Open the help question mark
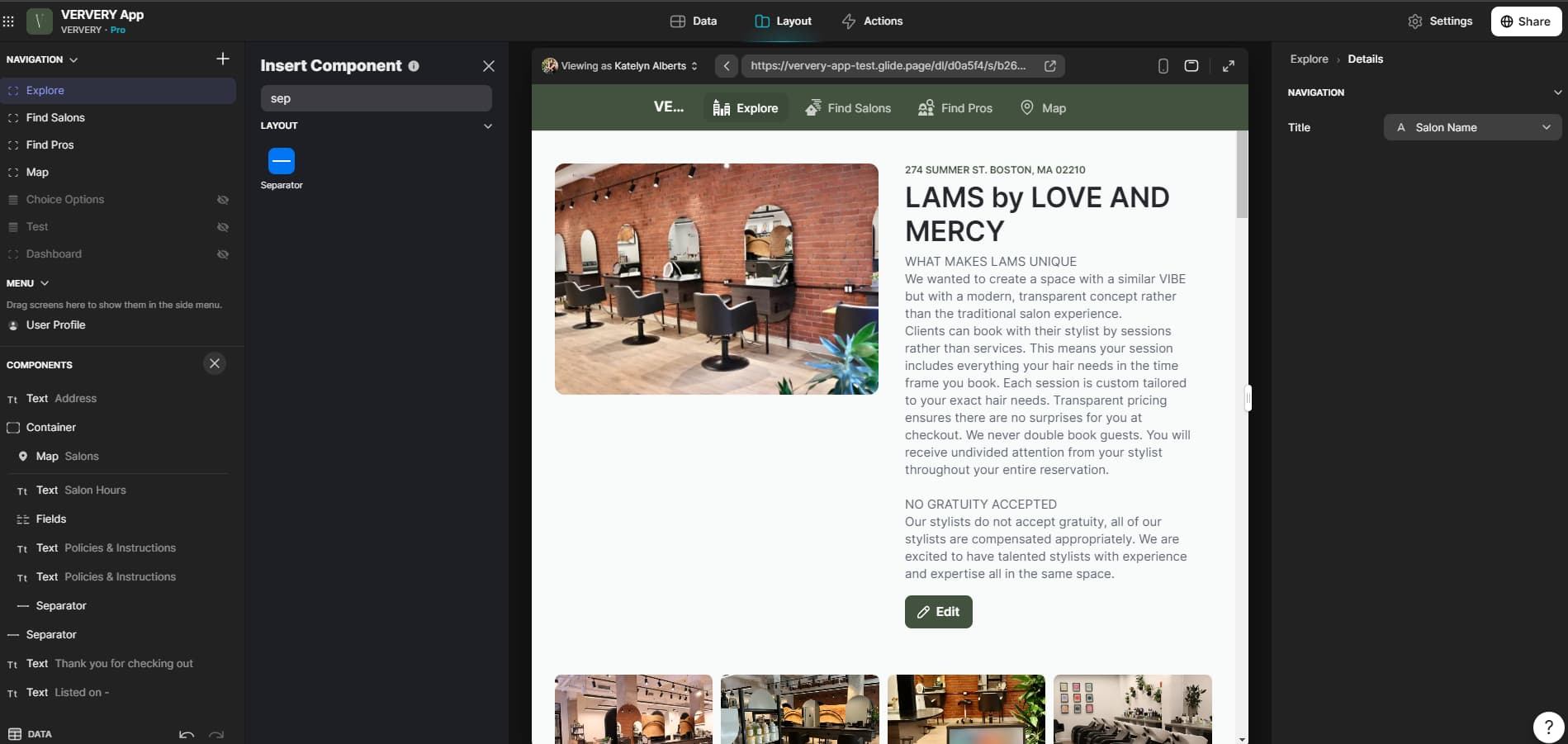This screenshot has height=744, width=1568. (1548, 727)
